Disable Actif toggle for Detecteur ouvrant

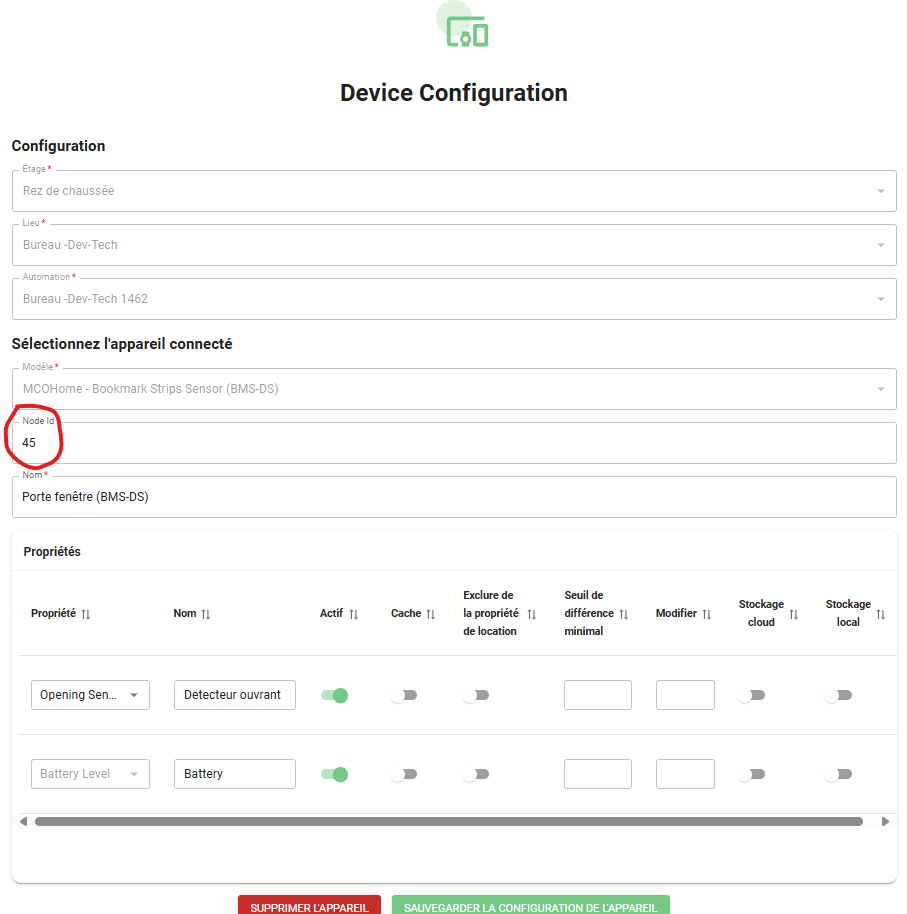[334, 695]
